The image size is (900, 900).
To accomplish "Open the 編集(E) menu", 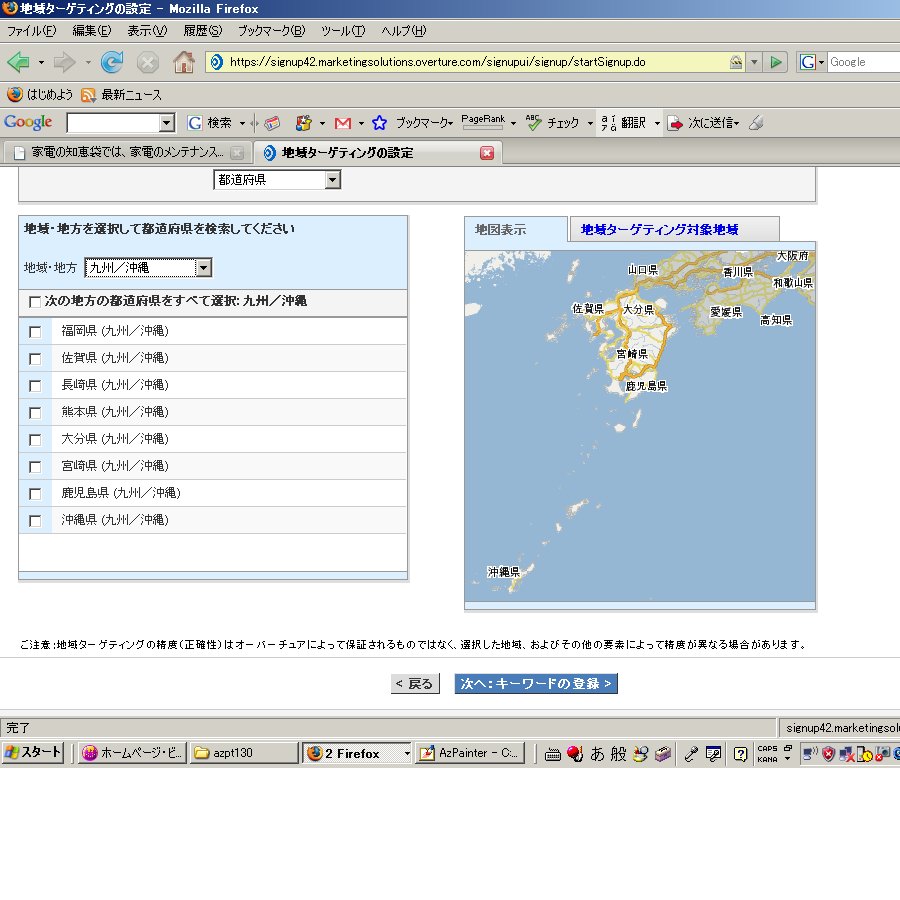I will [x=91, y=31].
